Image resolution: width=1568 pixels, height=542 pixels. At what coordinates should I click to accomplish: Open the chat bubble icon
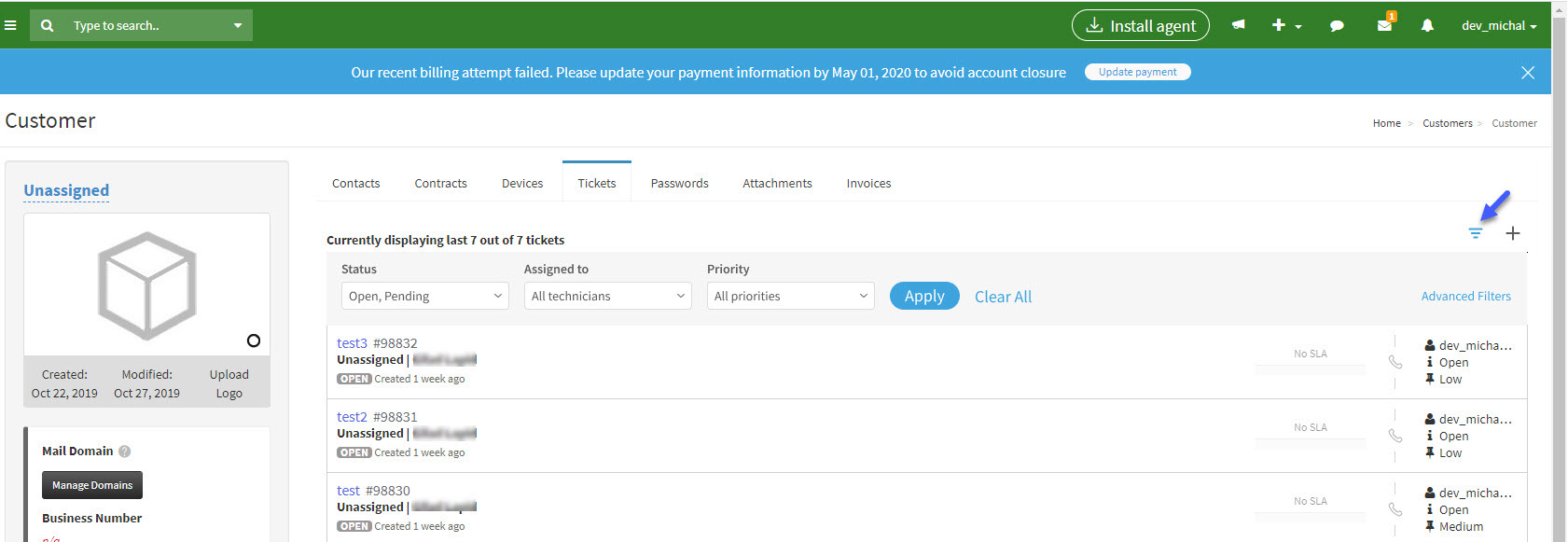(1337, 25)
